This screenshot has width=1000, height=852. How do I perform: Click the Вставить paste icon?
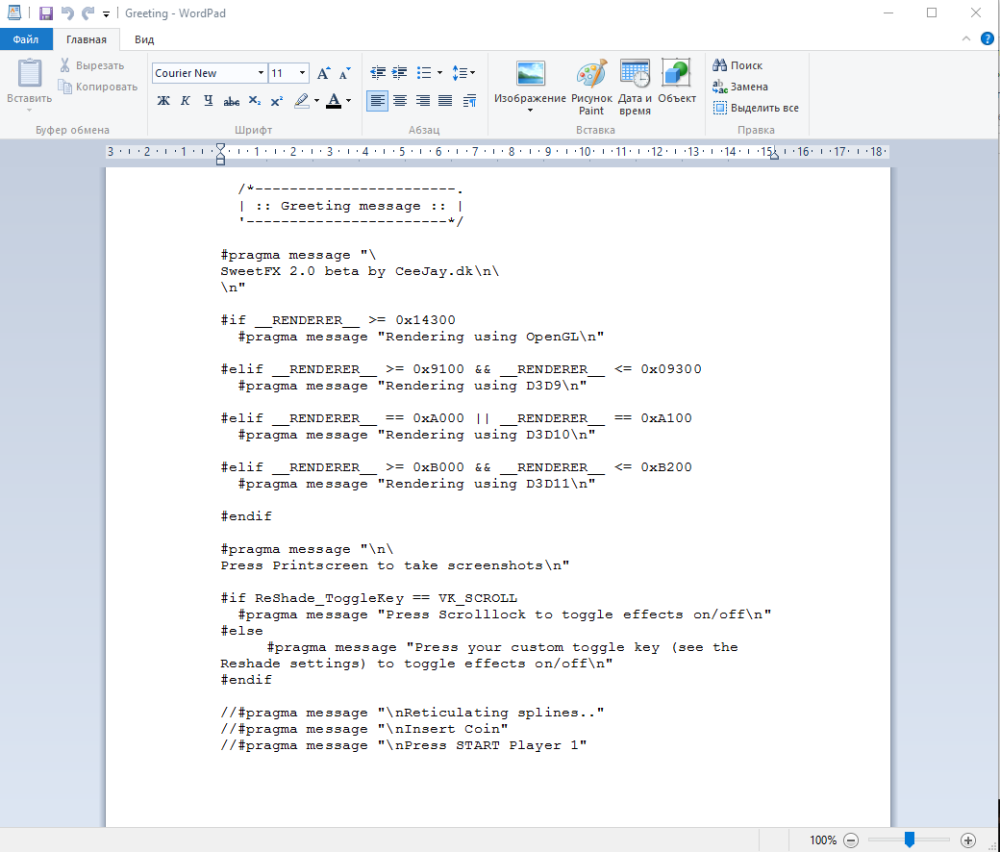(x=29, y=73)
